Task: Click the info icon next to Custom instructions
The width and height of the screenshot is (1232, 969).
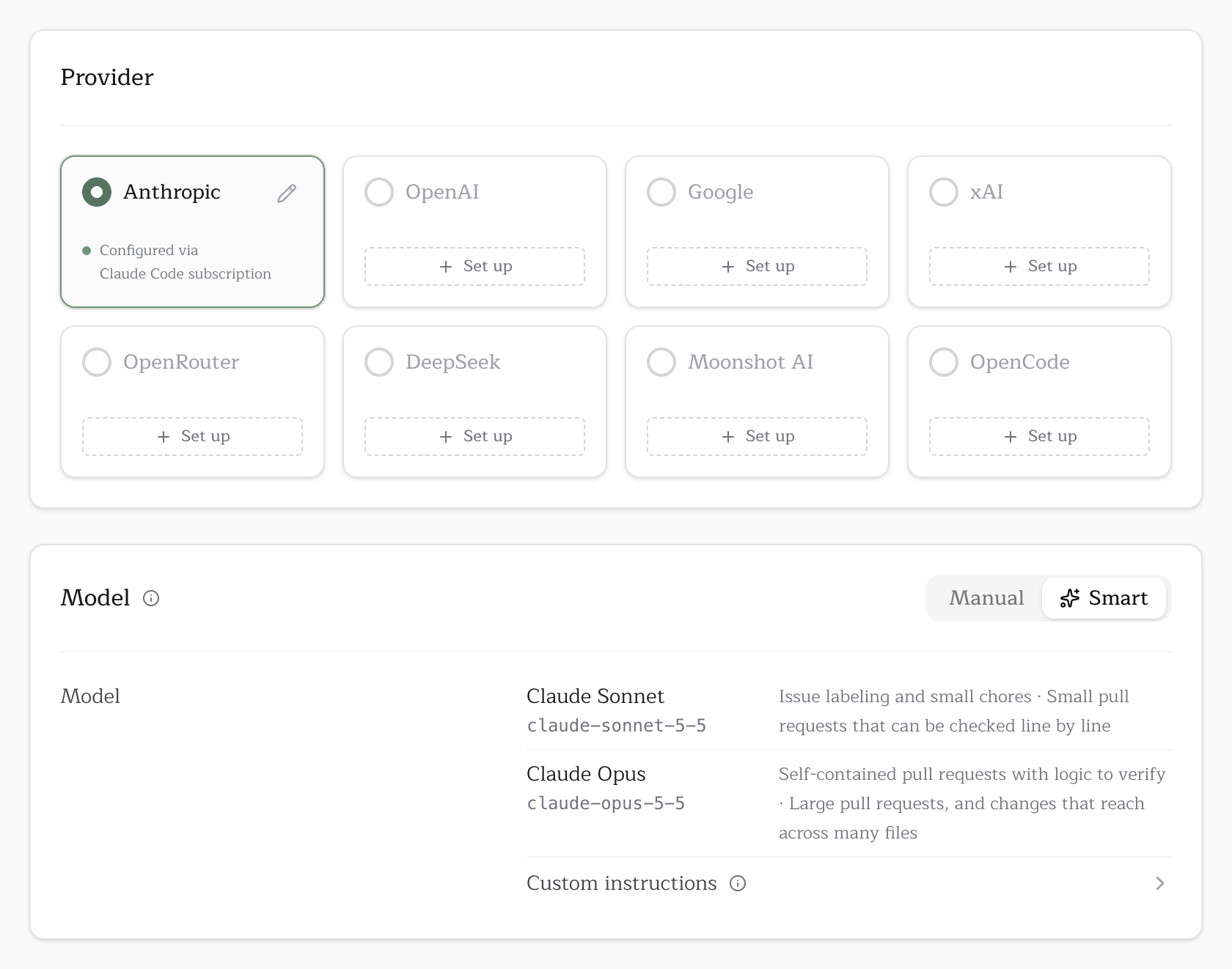Action: click(x=738, y=883)
